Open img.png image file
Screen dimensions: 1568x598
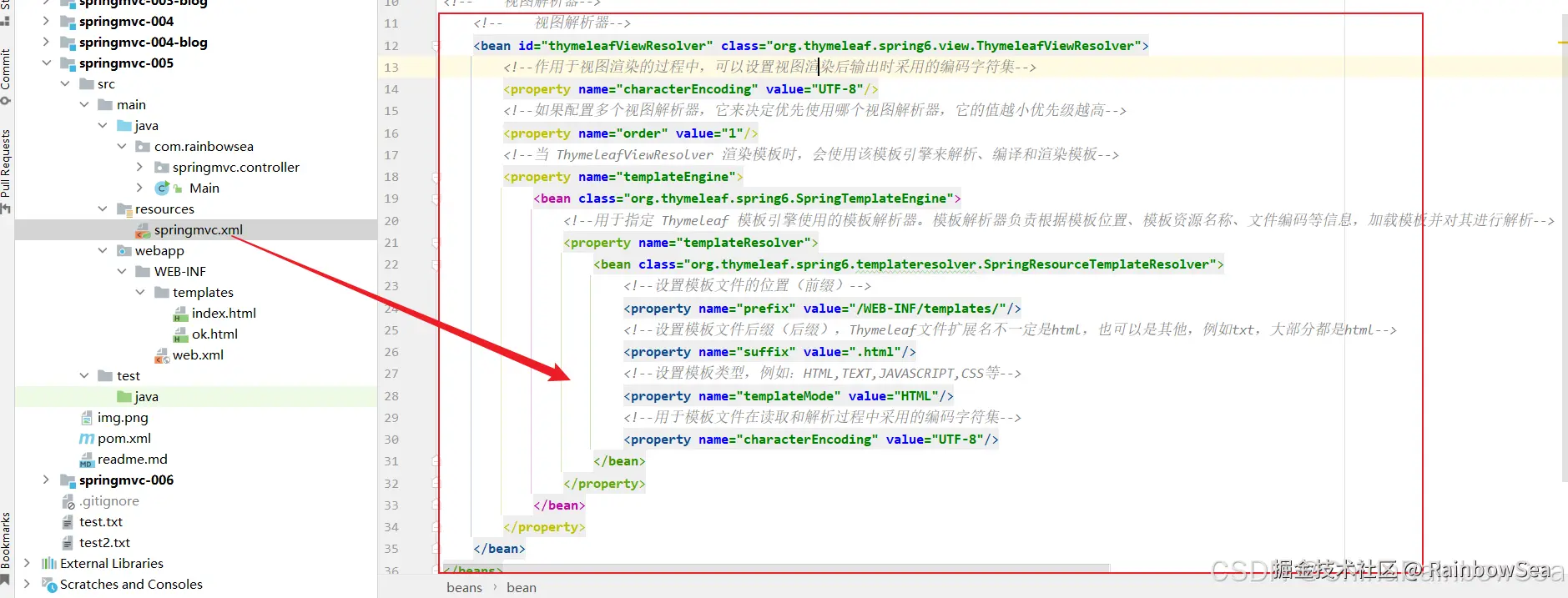coord(123,417)
